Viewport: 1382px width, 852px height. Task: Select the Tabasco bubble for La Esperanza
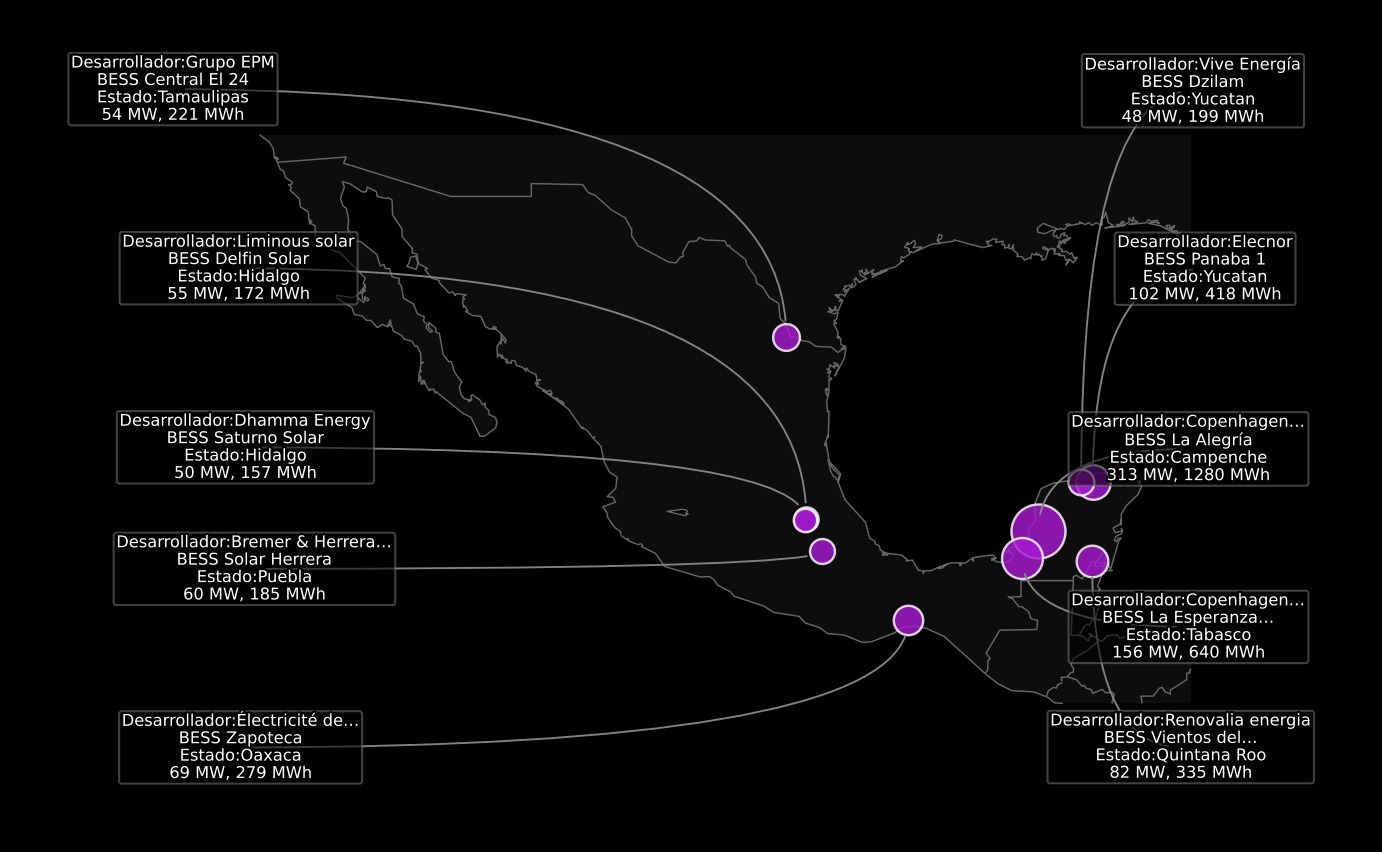pos(1022,558)
